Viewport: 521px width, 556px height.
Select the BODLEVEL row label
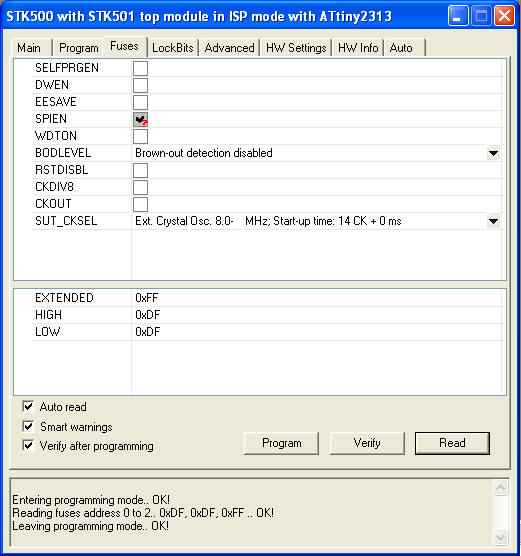(63, 153)
